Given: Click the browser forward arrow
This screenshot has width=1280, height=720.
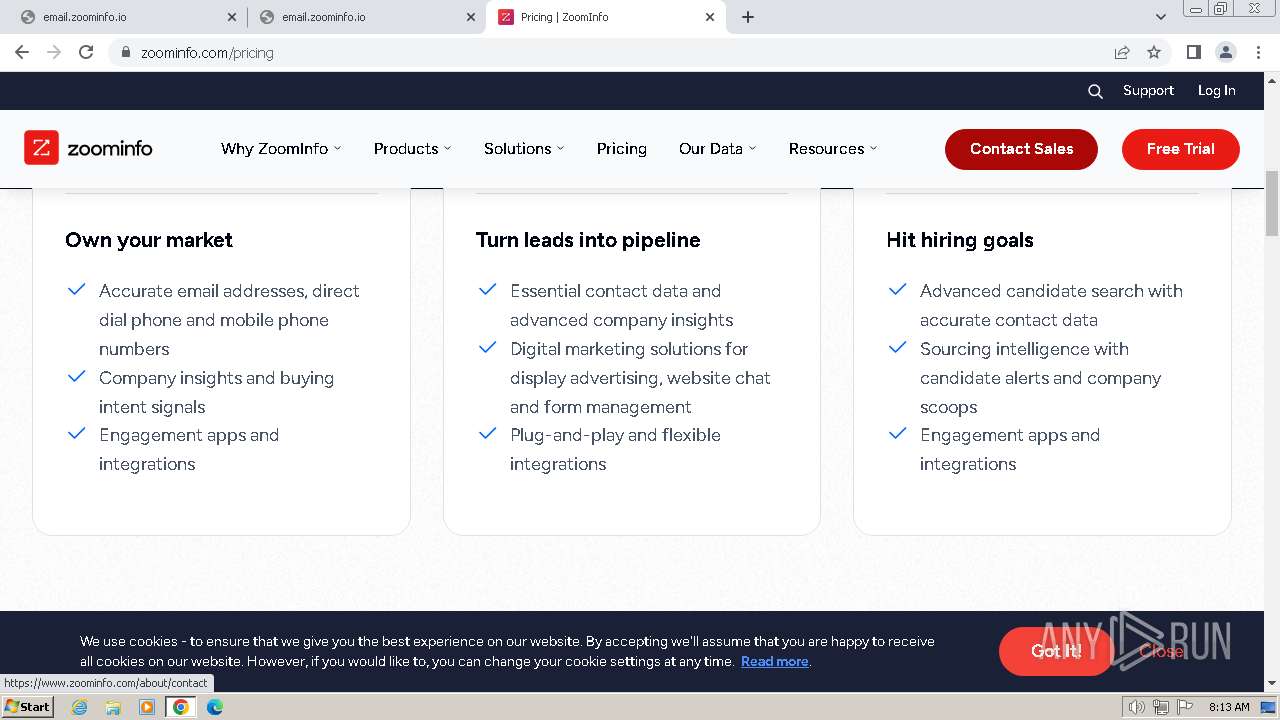Looking at the screenshot, I should 54,52.
